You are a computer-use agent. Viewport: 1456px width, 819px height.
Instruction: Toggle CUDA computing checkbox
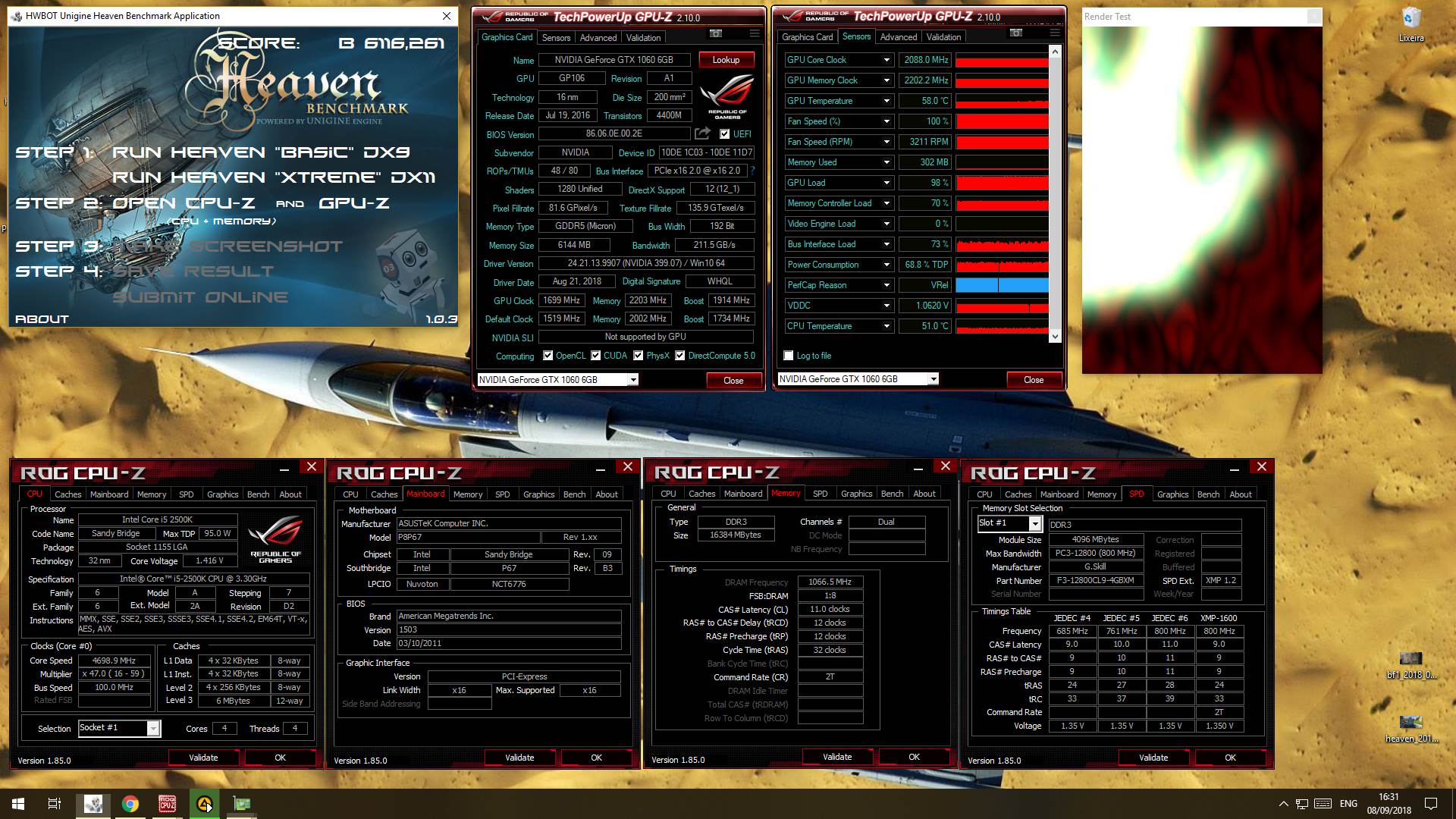(x=596, y=356)
